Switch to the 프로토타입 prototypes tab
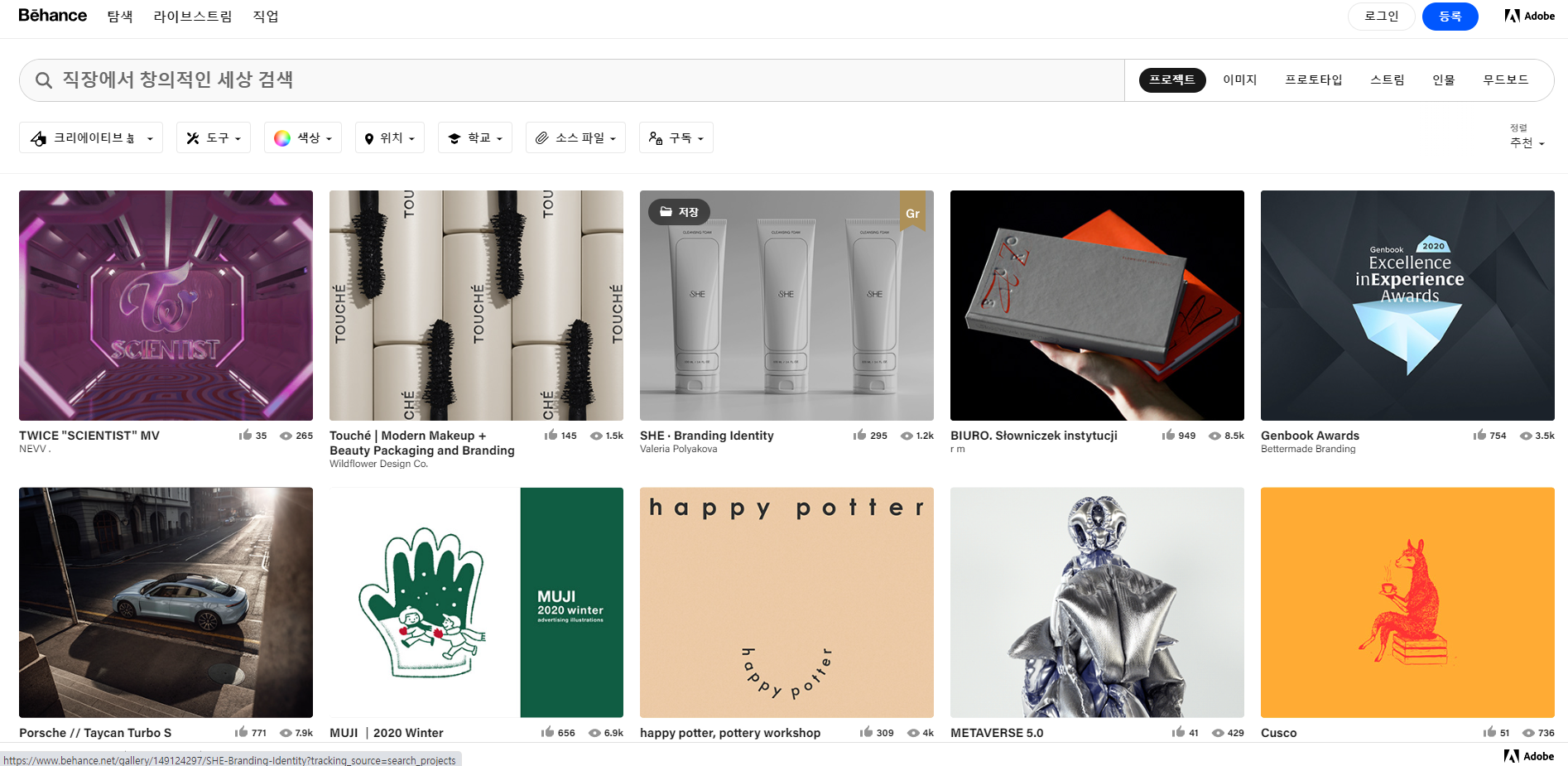This screenshot has height=766, width=1568. (x=1313, y=79)
